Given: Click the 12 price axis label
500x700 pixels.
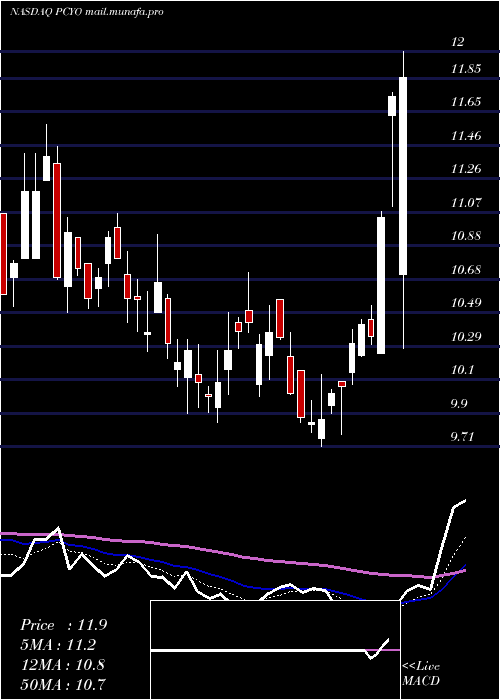Looking at the screenshot, I should pos(457,42).
